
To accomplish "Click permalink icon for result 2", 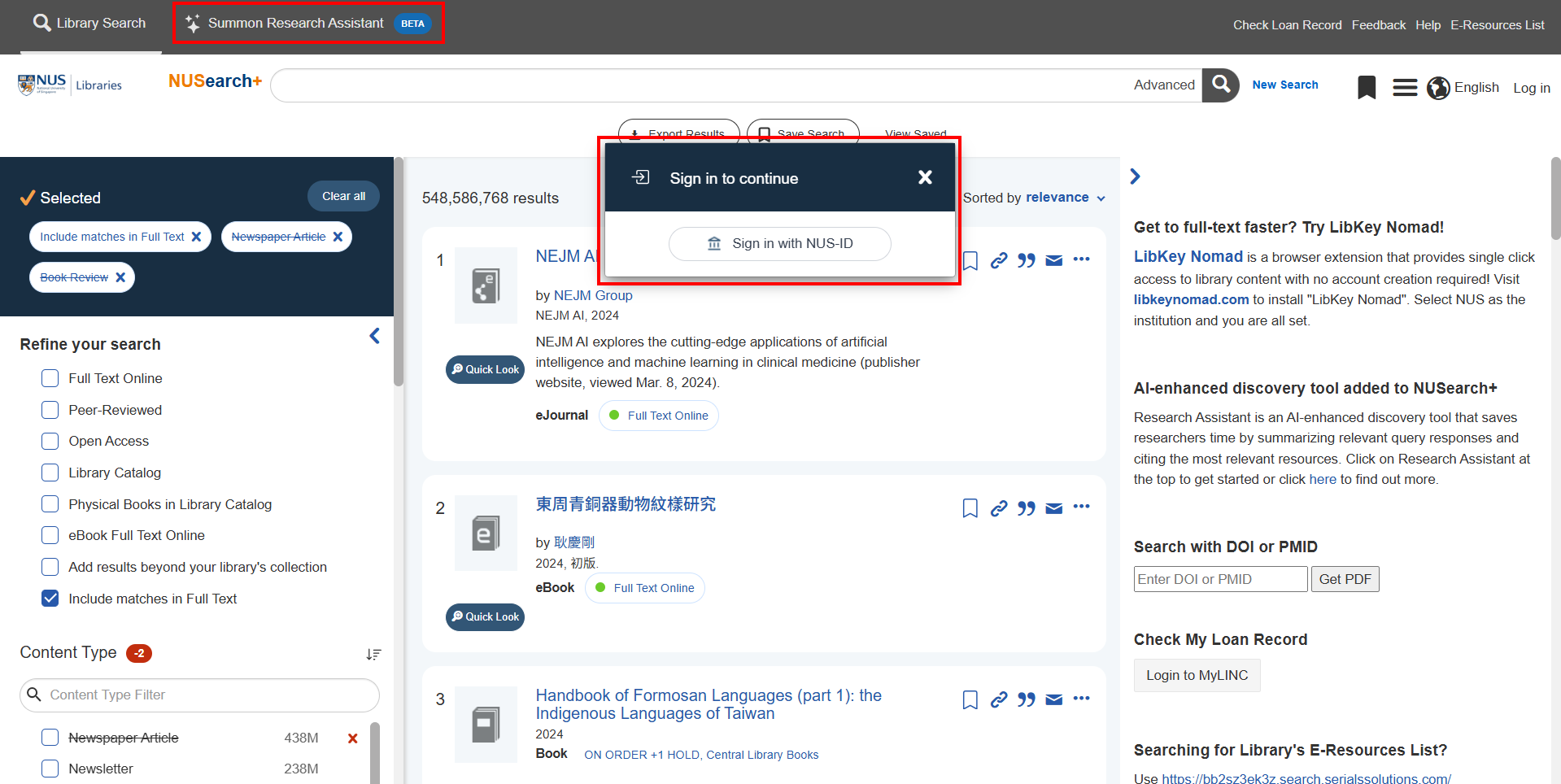I will [x=999, y=508].
